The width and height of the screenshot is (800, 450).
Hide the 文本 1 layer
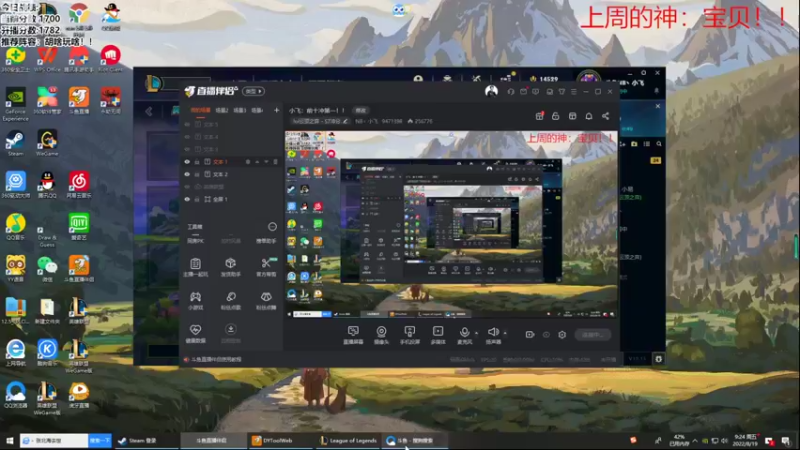click(x=187, y=162)
